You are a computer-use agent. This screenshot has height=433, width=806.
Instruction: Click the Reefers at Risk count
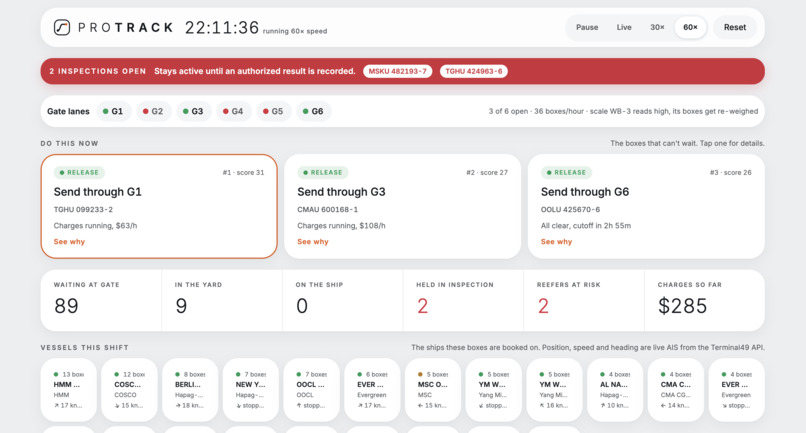pos(543,306)
